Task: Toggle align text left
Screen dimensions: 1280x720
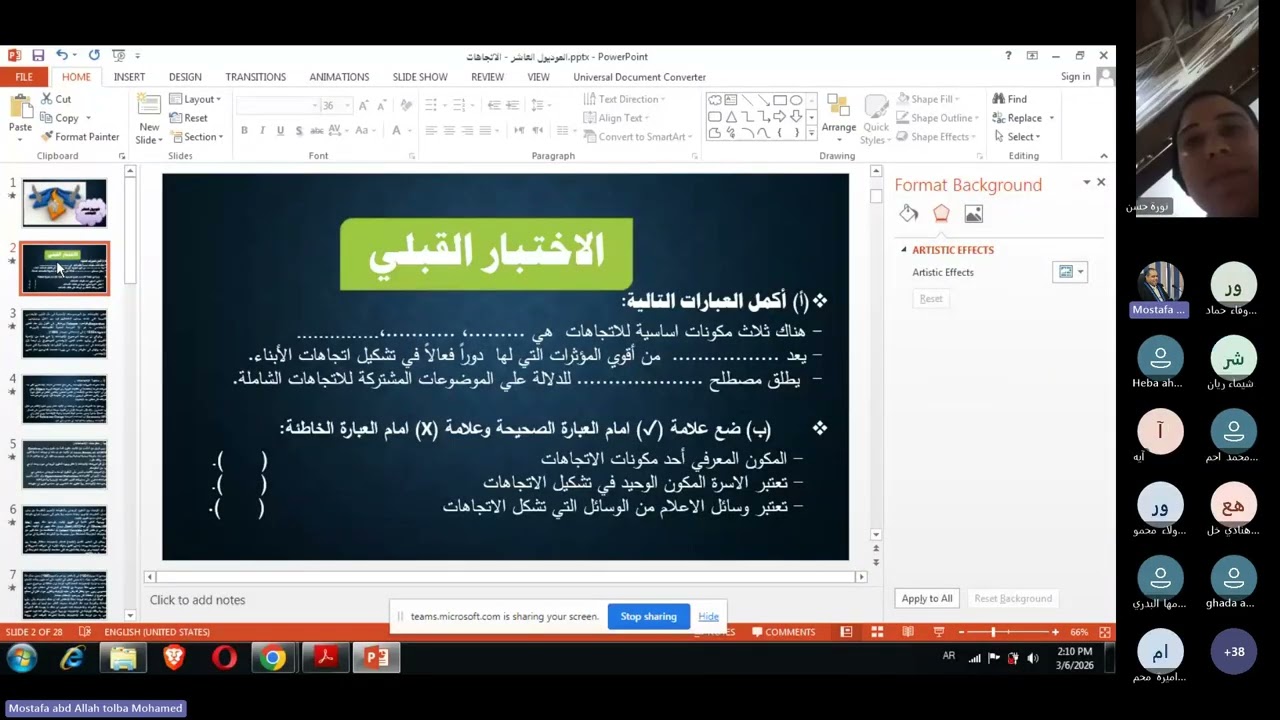Action: (431, 131)
